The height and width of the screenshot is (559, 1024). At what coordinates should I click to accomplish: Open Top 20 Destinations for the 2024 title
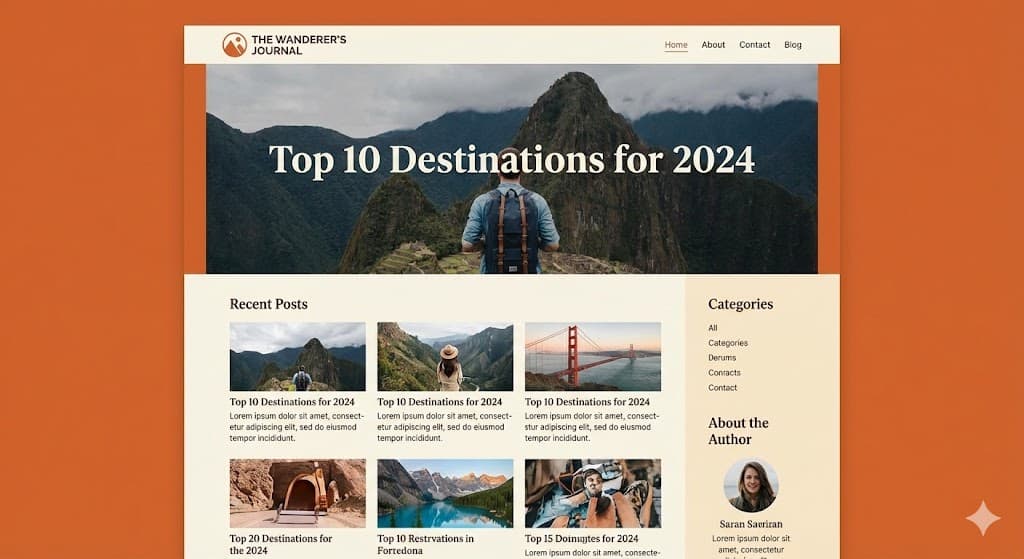pyautogui.click(x=281, y=545)
